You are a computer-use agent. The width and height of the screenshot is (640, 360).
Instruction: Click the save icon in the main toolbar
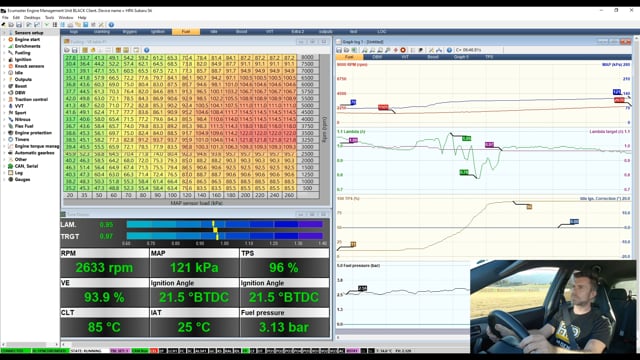19,25
